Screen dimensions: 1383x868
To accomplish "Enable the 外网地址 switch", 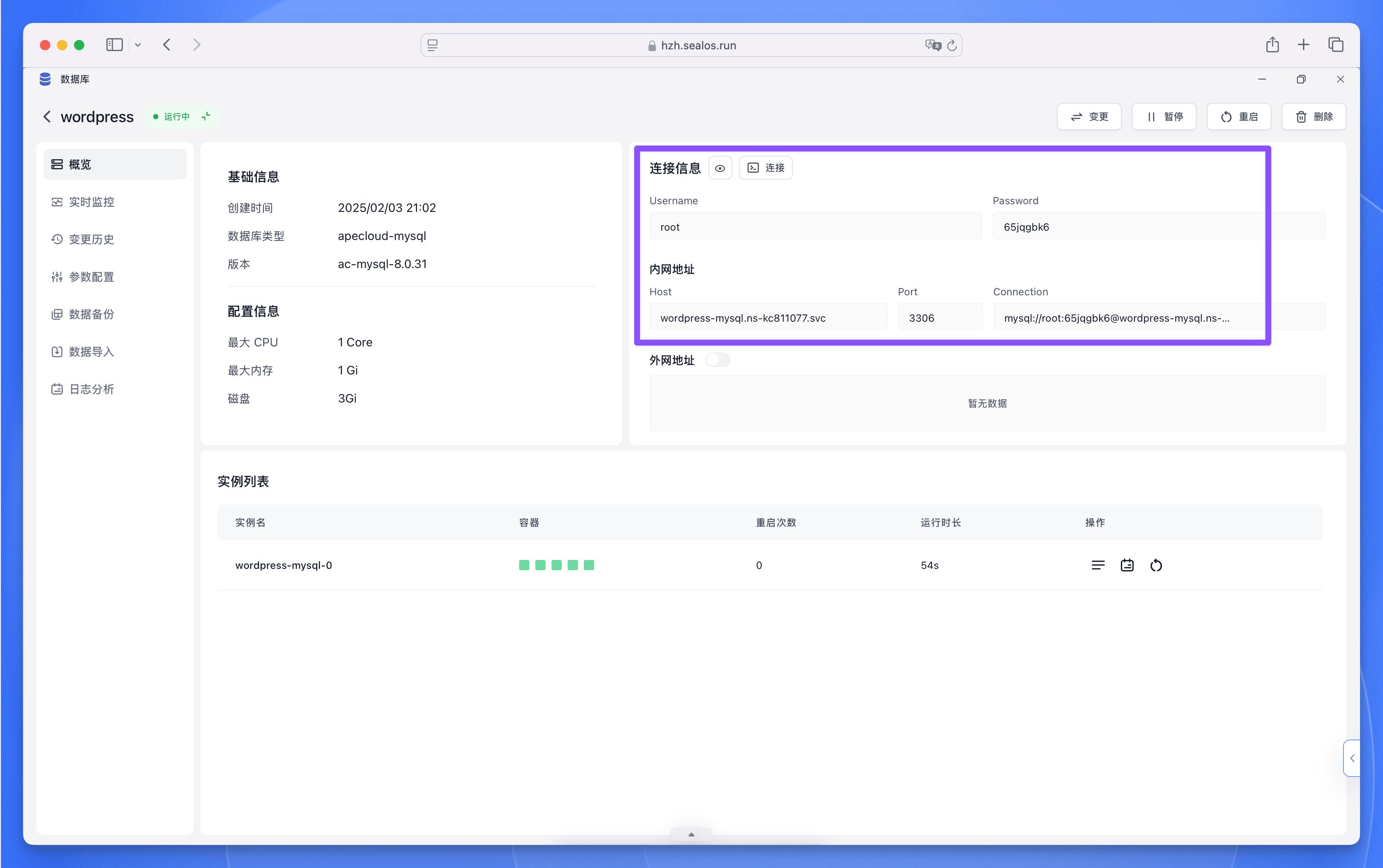I will coord(717,360).
